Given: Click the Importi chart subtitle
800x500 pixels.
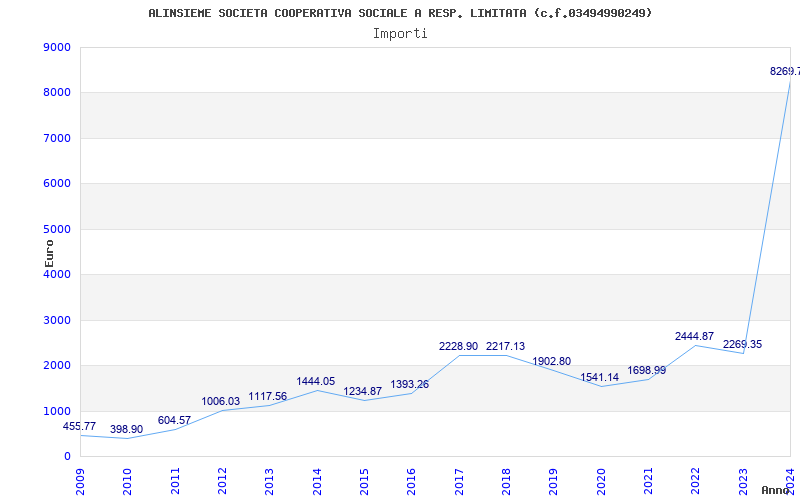Looking at the screenshot, I should [400, 34].
